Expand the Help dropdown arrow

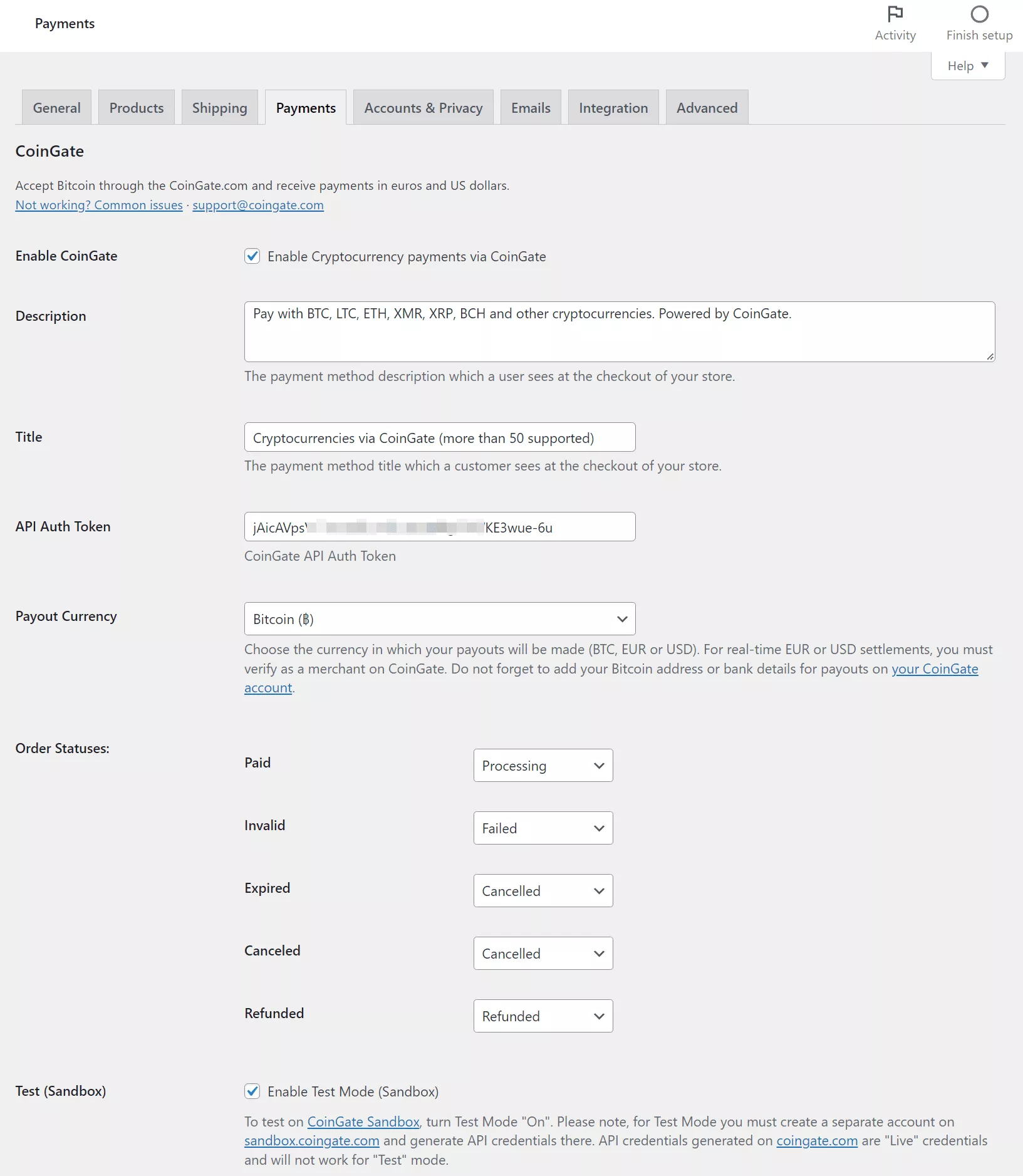985,65
